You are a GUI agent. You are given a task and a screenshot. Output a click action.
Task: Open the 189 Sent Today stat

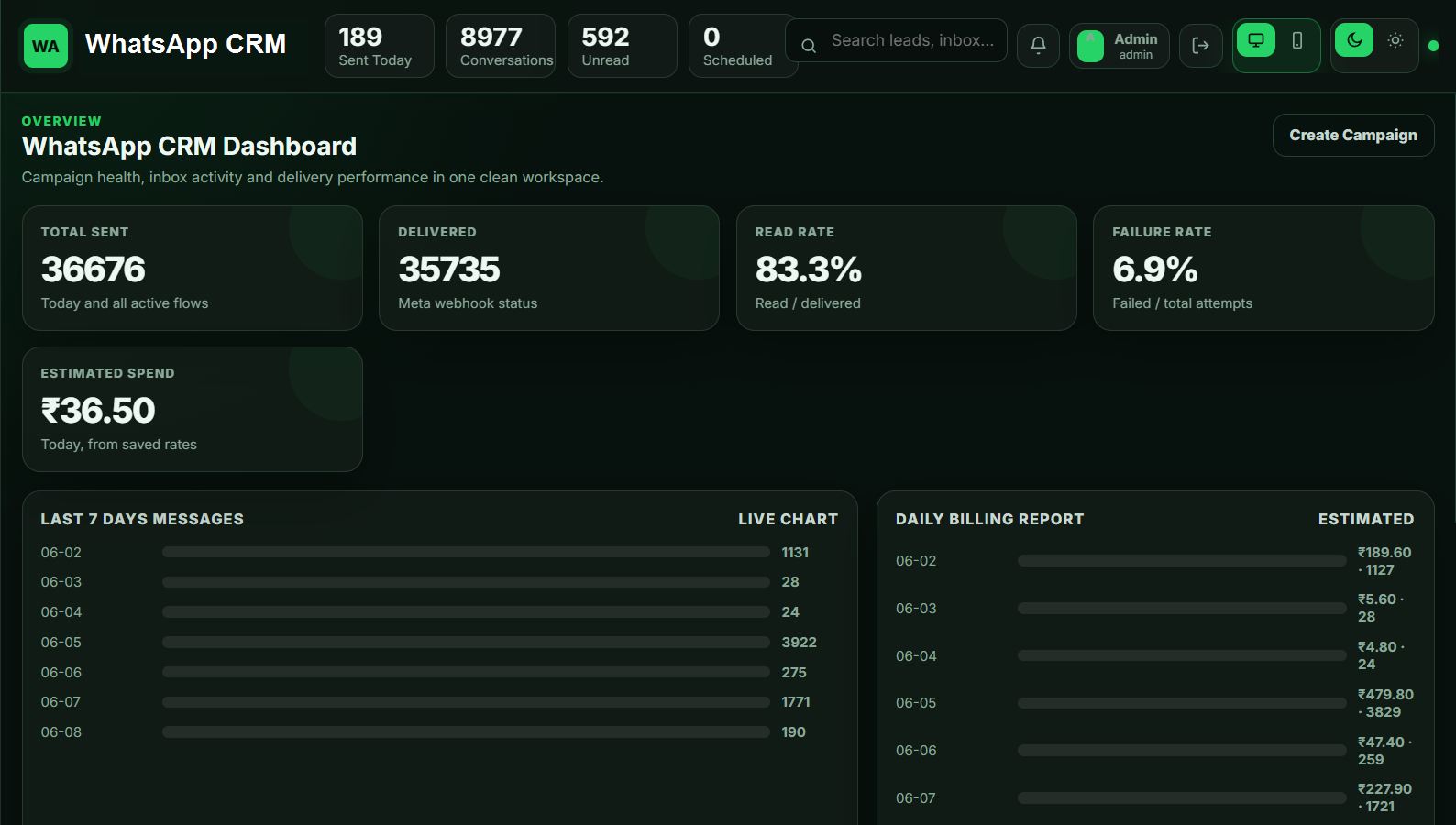380,46
